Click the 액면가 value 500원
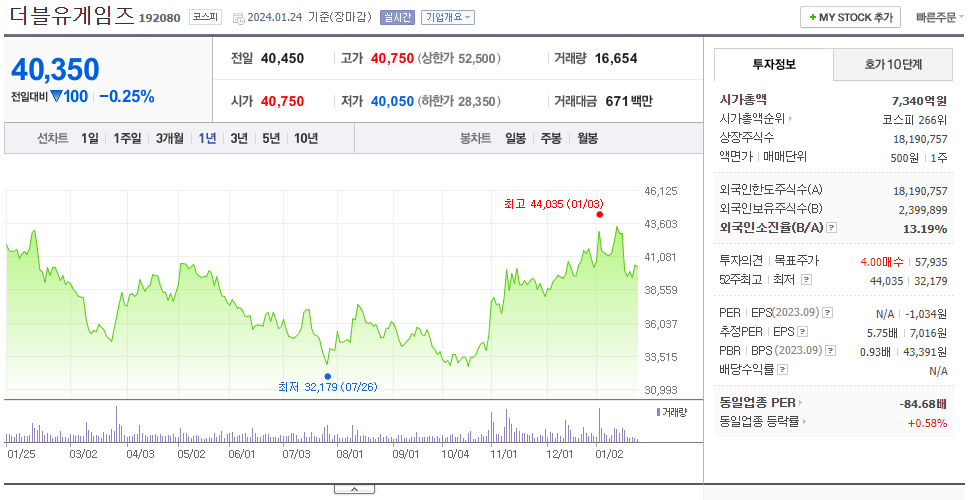Viewport: 968px width, 500px height. pyautogui.click(x=904, y=158)
